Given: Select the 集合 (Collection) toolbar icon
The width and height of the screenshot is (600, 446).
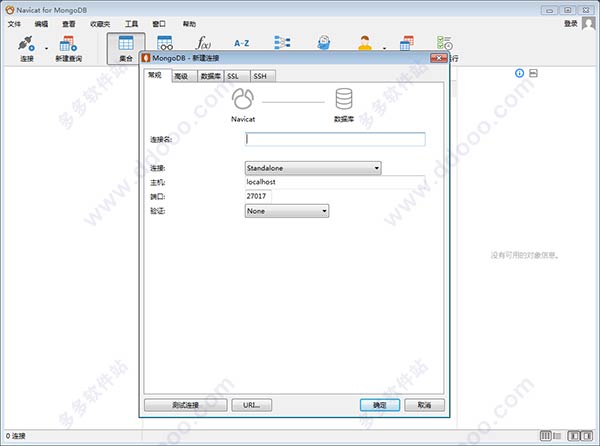Looking at the screenshot, I should (x=126, y=49).
